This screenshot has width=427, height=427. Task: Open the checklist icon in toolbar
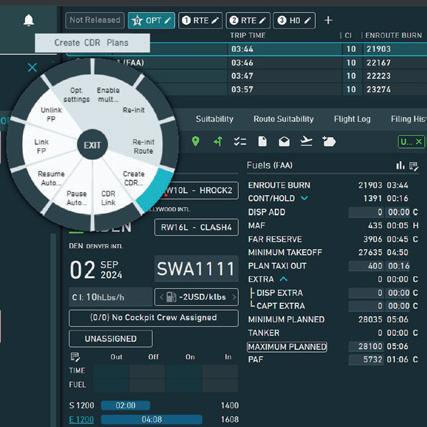tap(240, 142)
